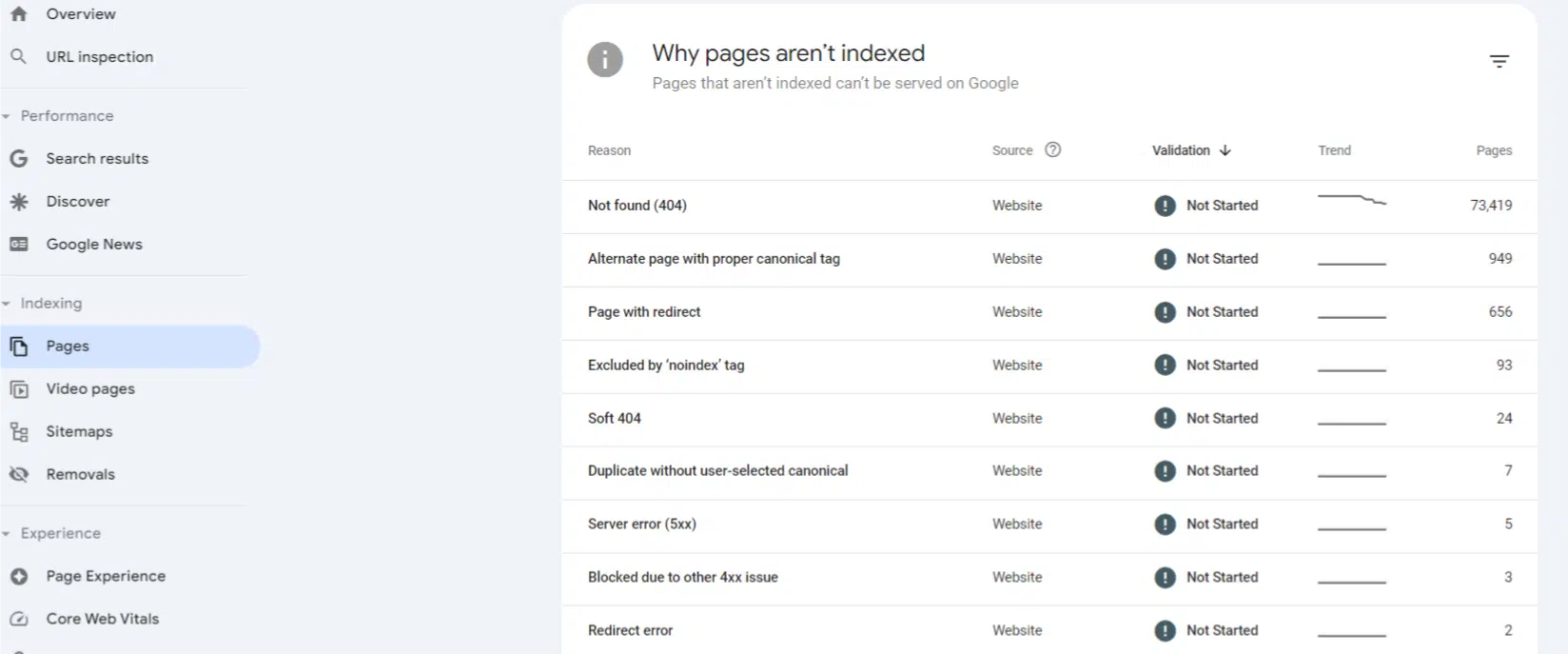Click the info icon beside the heading
The height and width of the screenshot is (654, 1568).
(605, 60)
